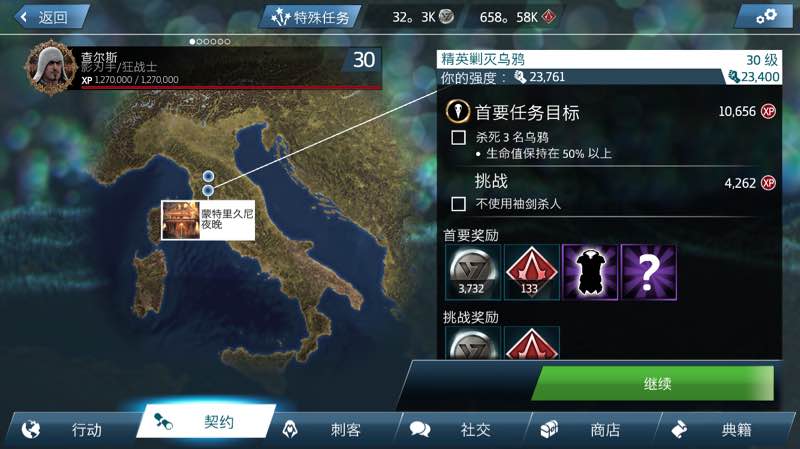Screen dimensions: 800x449
Task: Select the red crest reward 133
Action: click(x=531, y=272)
